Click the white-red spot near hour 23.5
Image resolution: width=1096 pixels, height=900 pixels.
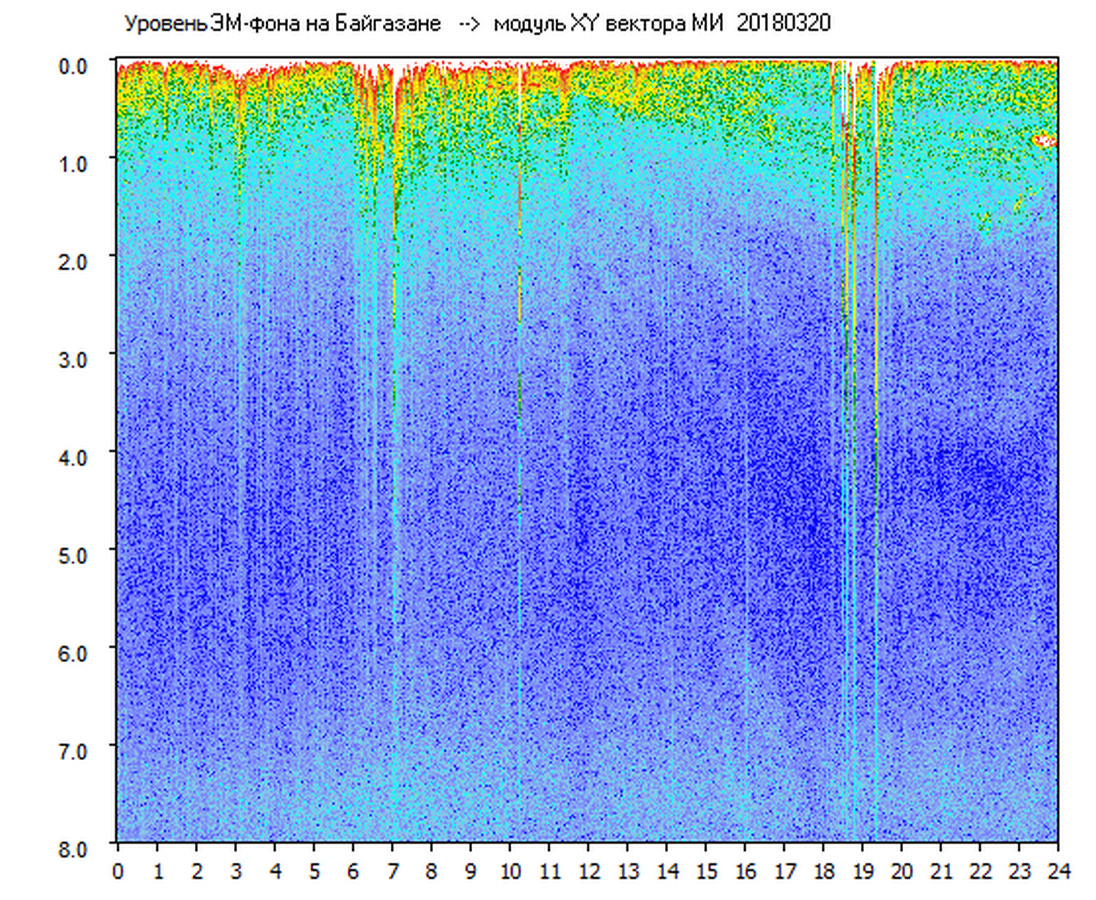1044,141
